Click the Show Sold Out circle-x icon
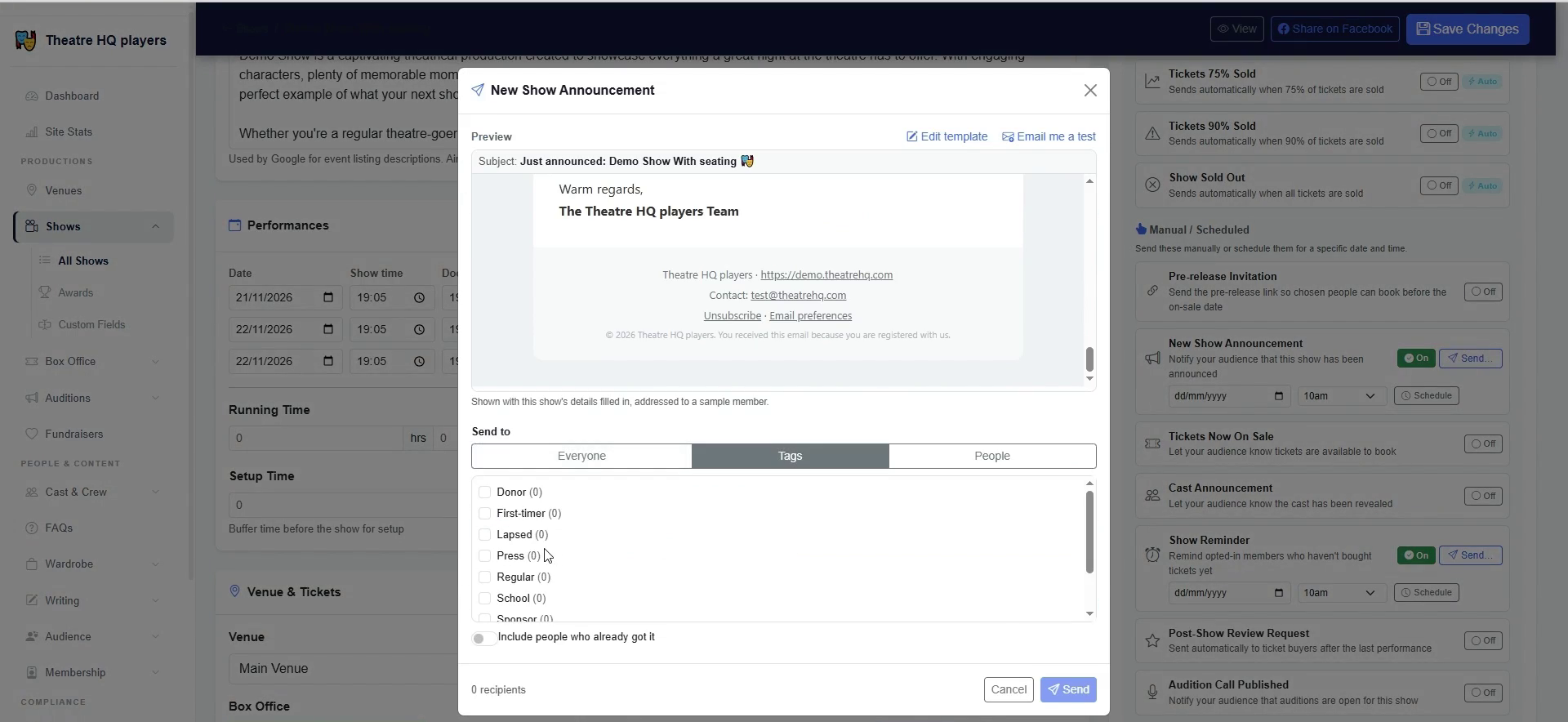The image size is (1568, 722). [1152, 185]
